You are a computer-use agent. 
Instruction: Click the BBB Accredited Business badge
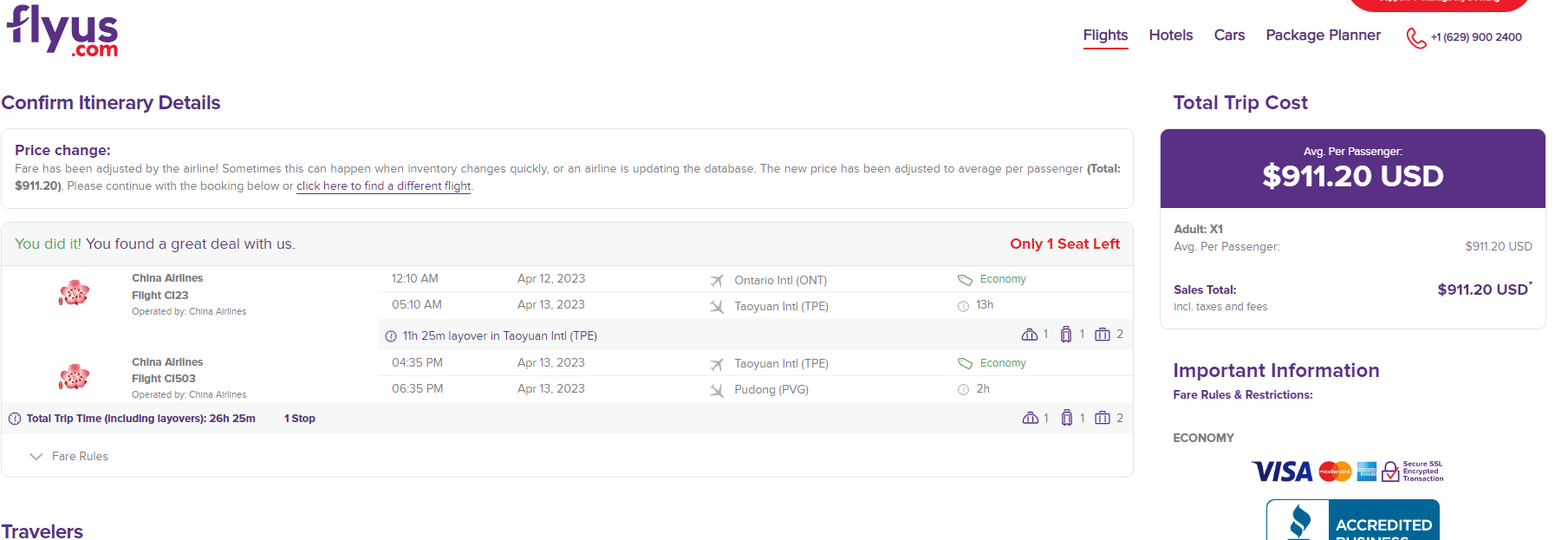pos(1352,521)
